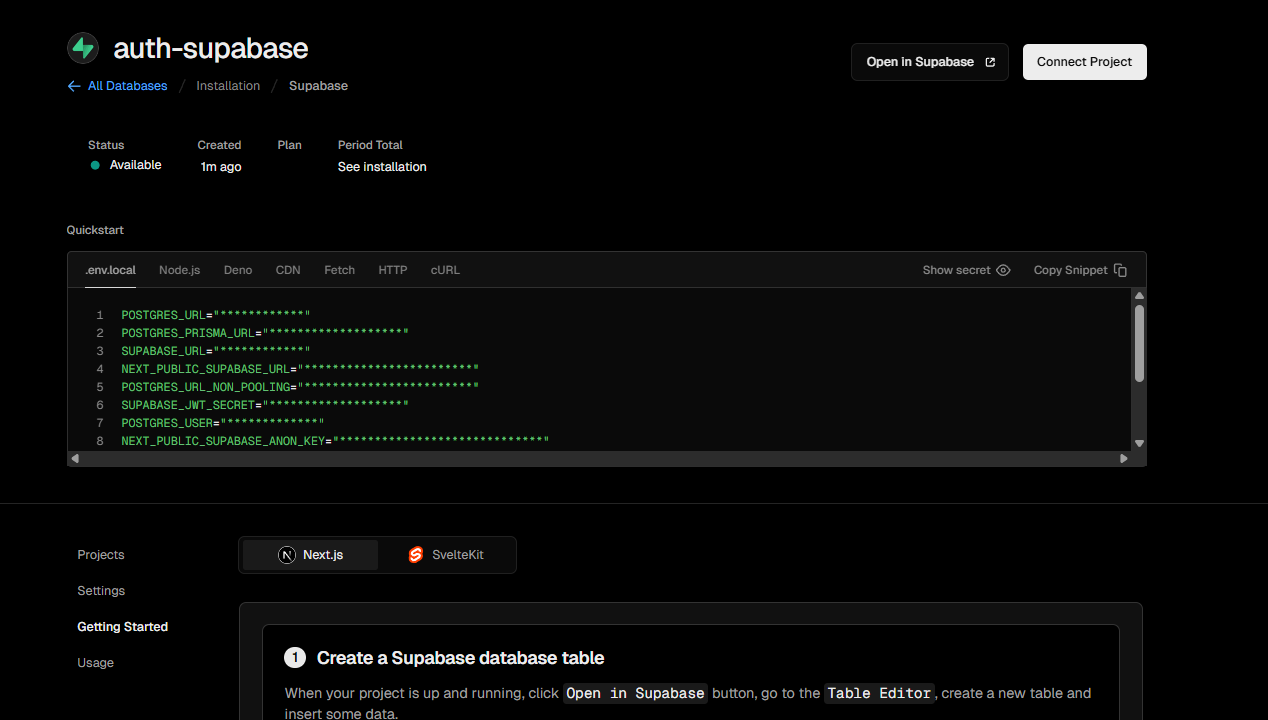1268x720 pixels.
Task: Click the POSTGRES_PRISMA_URL line
Action: tap(265, 333)
